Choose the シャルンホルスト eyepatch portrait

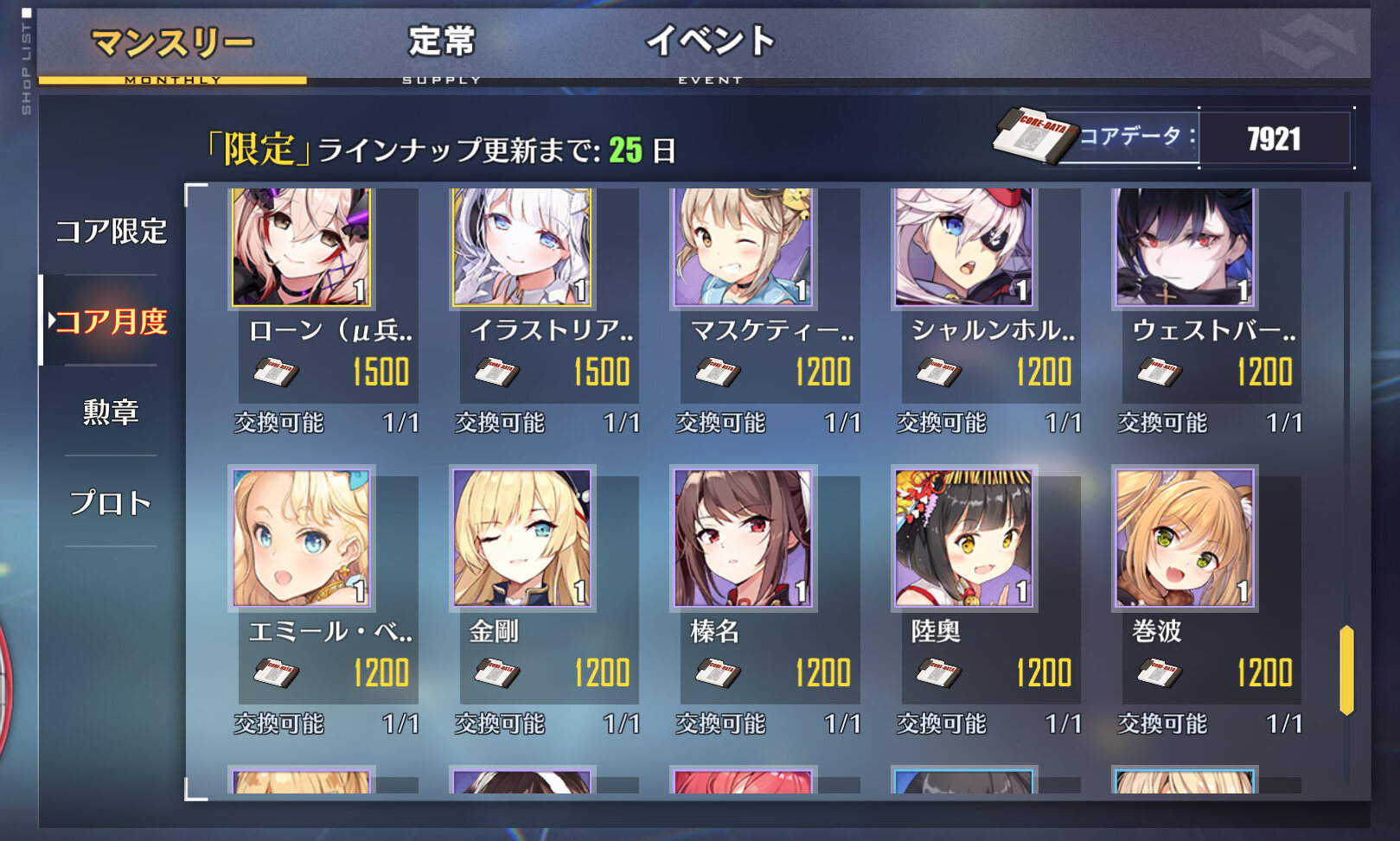963,246
